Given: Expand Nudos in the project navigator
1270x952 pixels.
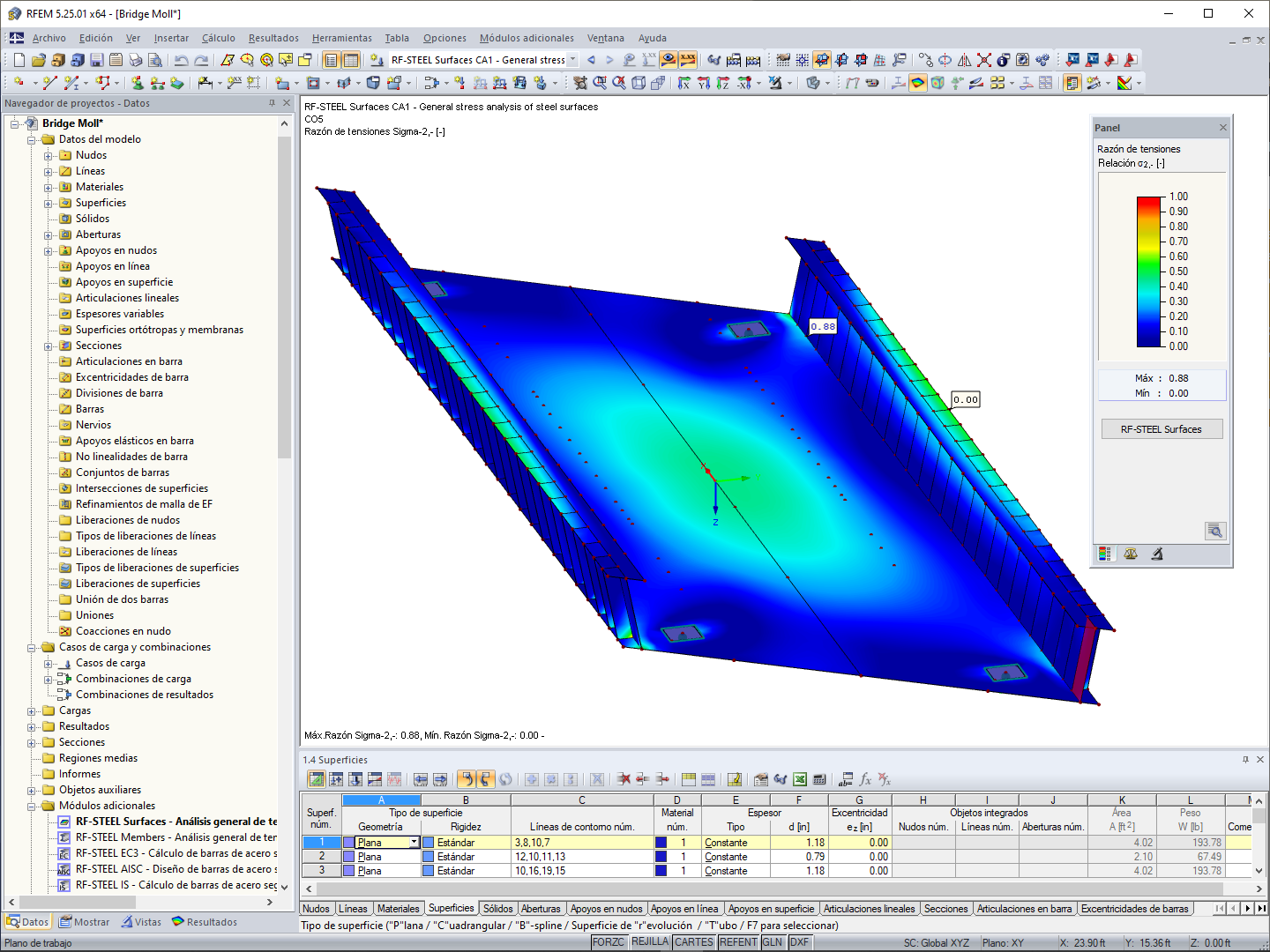Looking at the screenshot, I should (48, 155).
